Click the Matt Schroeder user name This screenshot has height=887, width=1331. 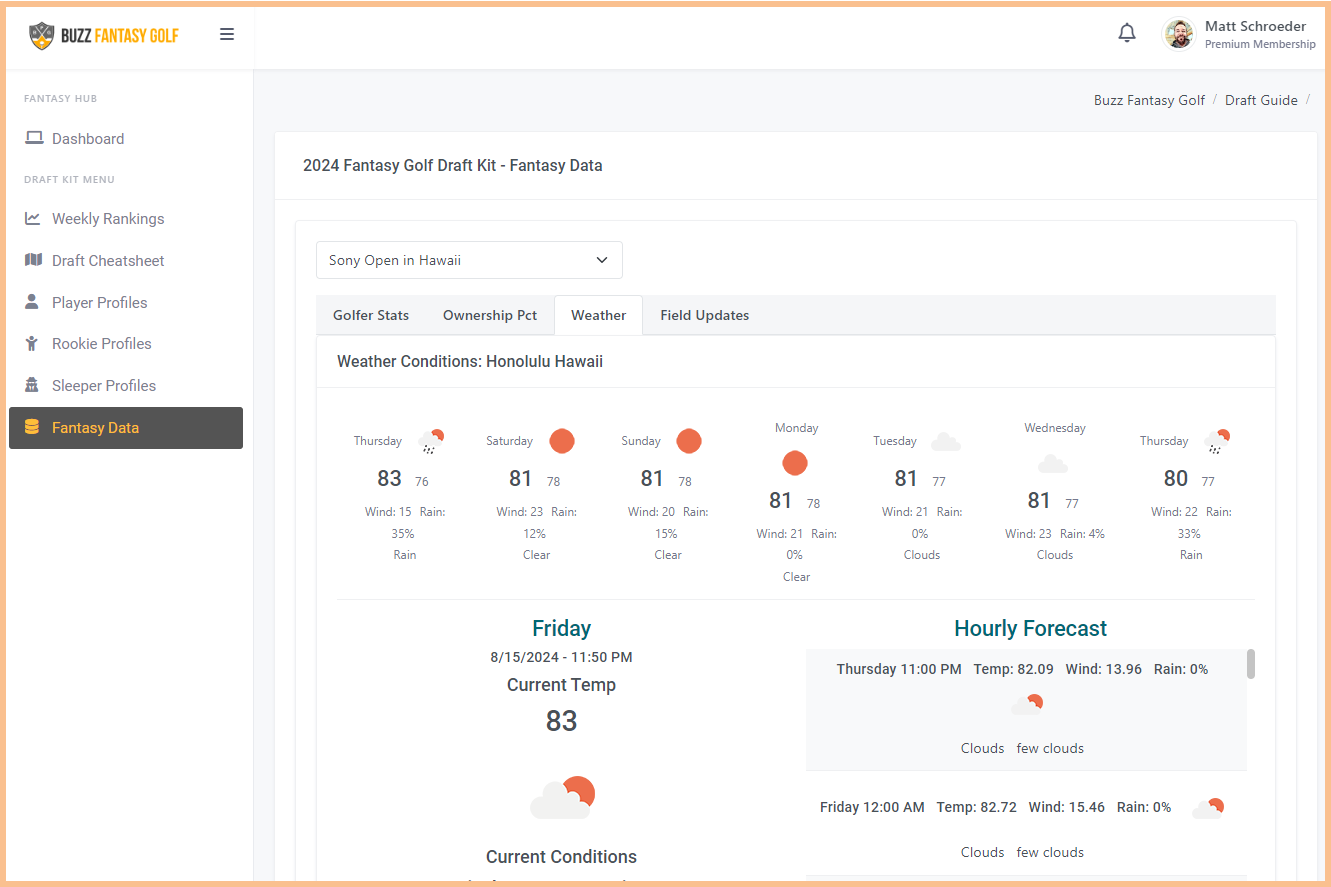[1255, 26]
